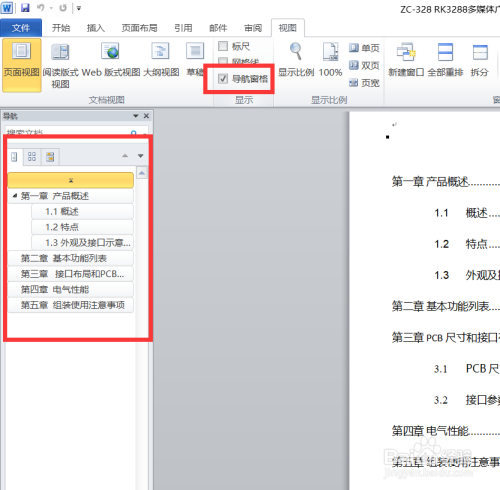Switch to the 邮件 ribbon tab
Image resolution: width=500 pixels, height=490 pixels.
pyautogui.click(x=218, y=28)
